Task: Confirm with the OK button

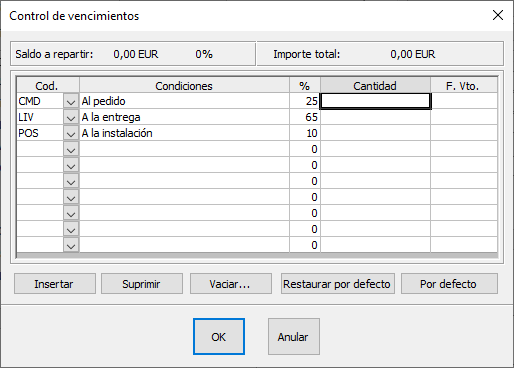Action: click(x=219, y=336)
